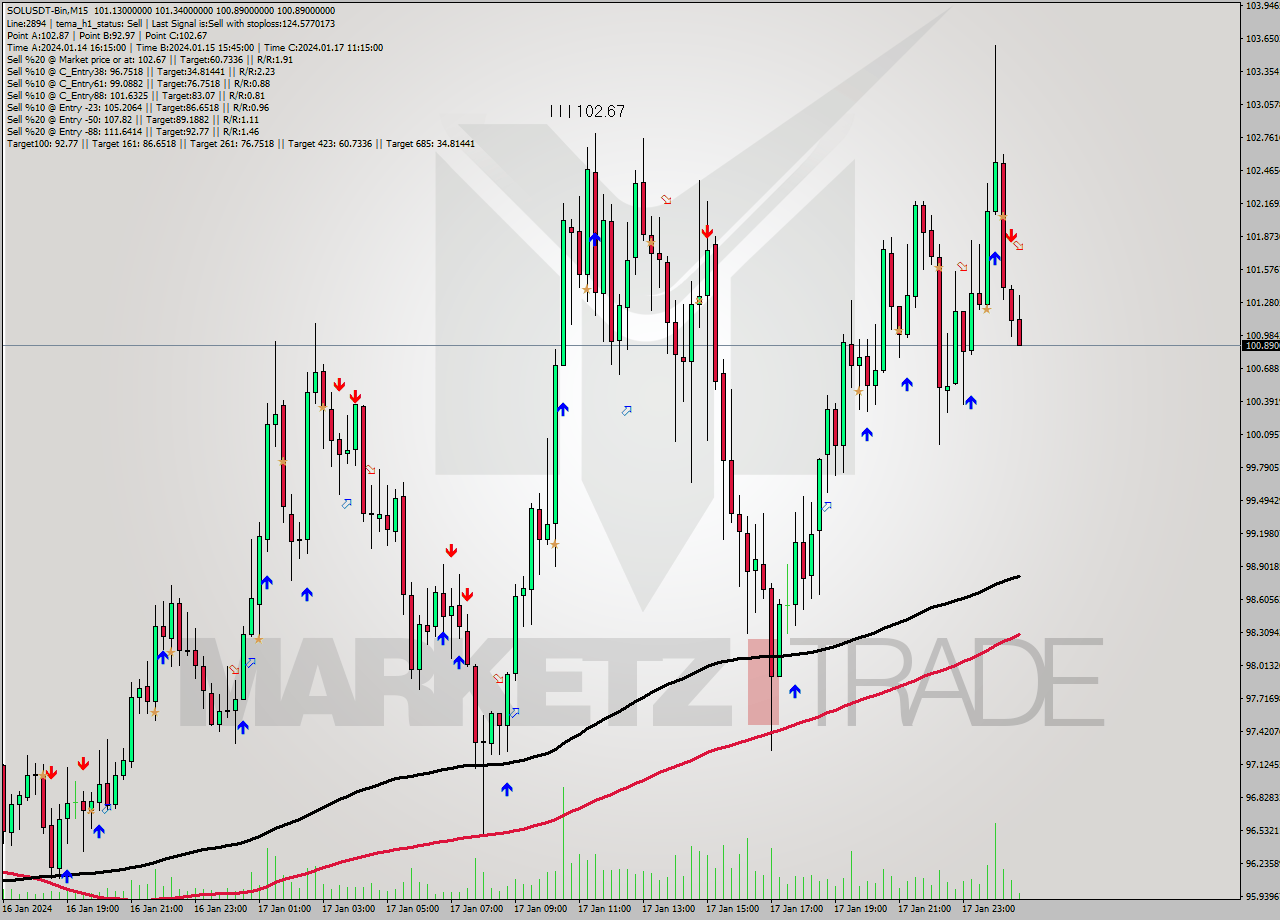The height and width of the screenshot is (920, 1280).
Task: Click the 102.169 price axis label
Action: (1262, 203)
